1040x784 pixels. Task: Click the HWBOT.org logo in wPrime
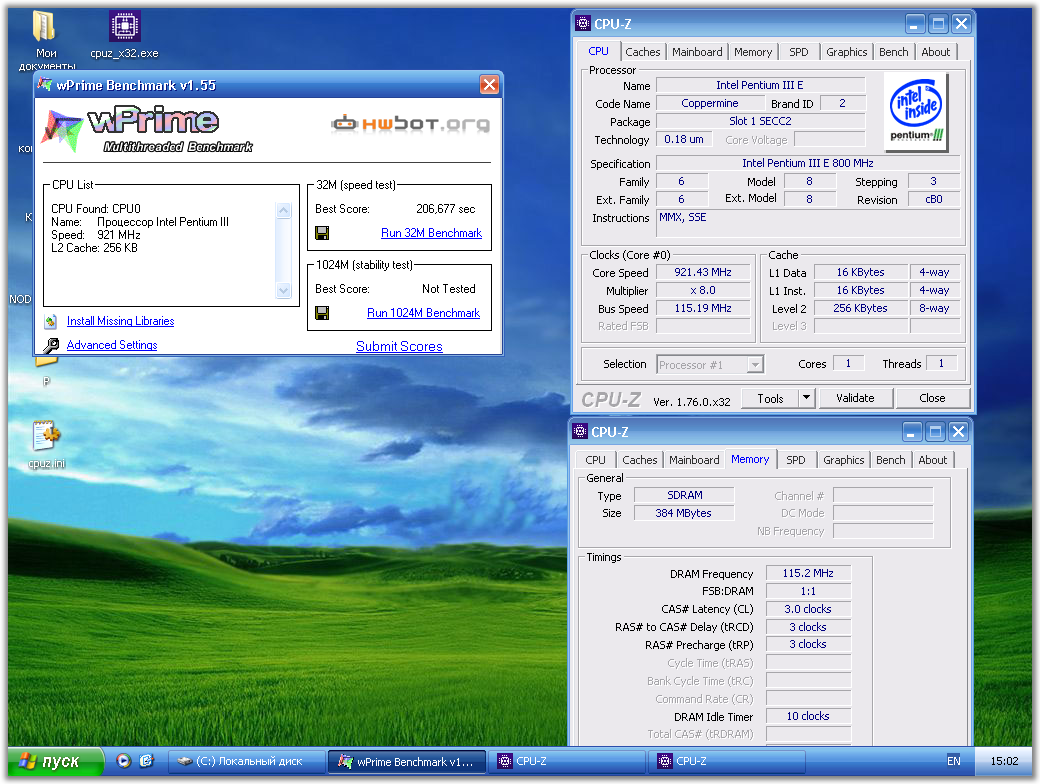click(411, 124)
